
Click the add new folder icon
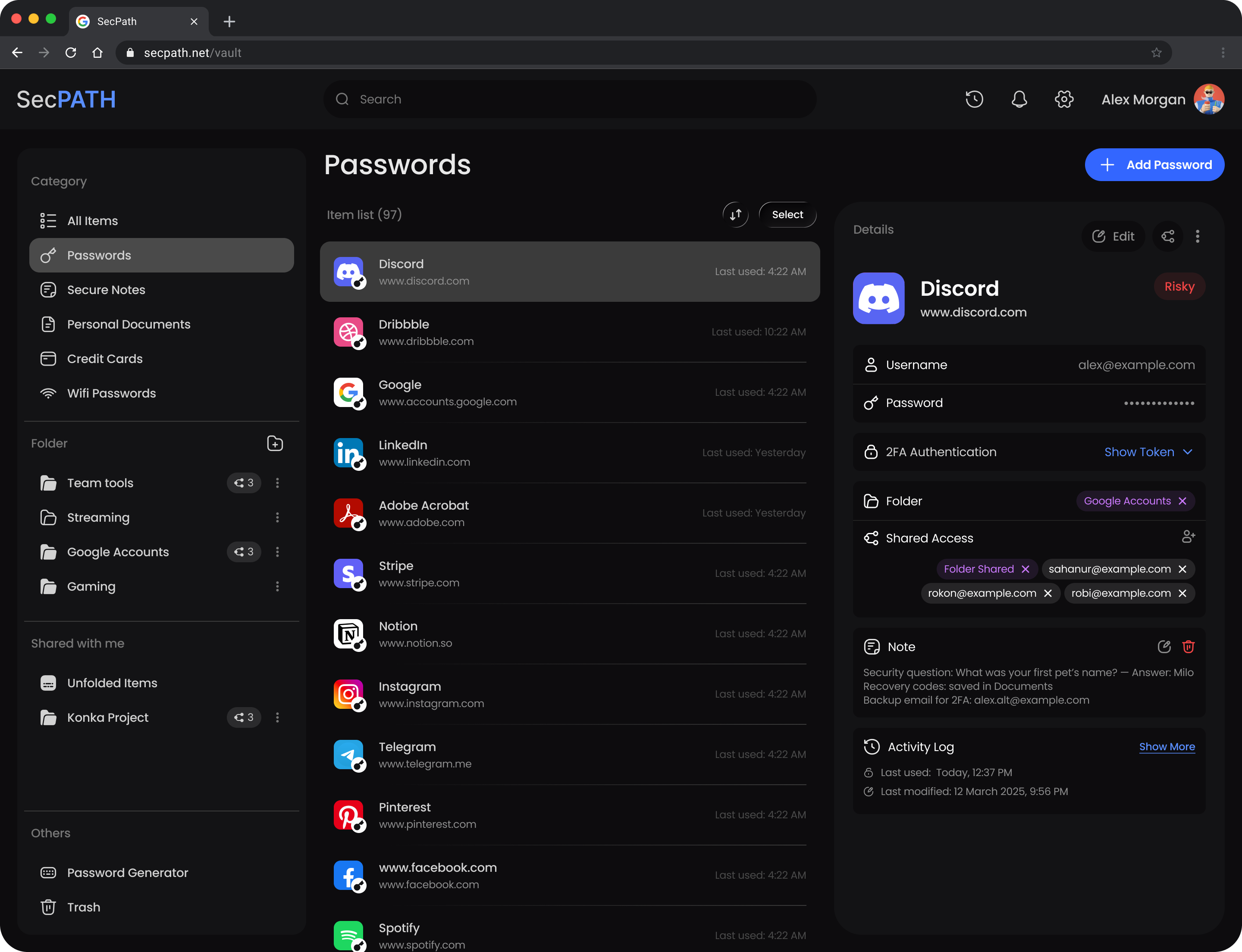pyautogui.click(x=275, y=444)
